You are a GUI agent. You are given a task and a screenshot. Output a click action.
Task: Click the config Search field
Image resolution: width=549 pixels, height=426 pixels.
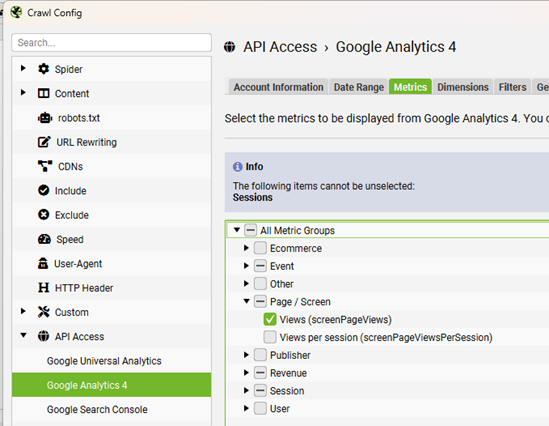click(x=111, y=43)
